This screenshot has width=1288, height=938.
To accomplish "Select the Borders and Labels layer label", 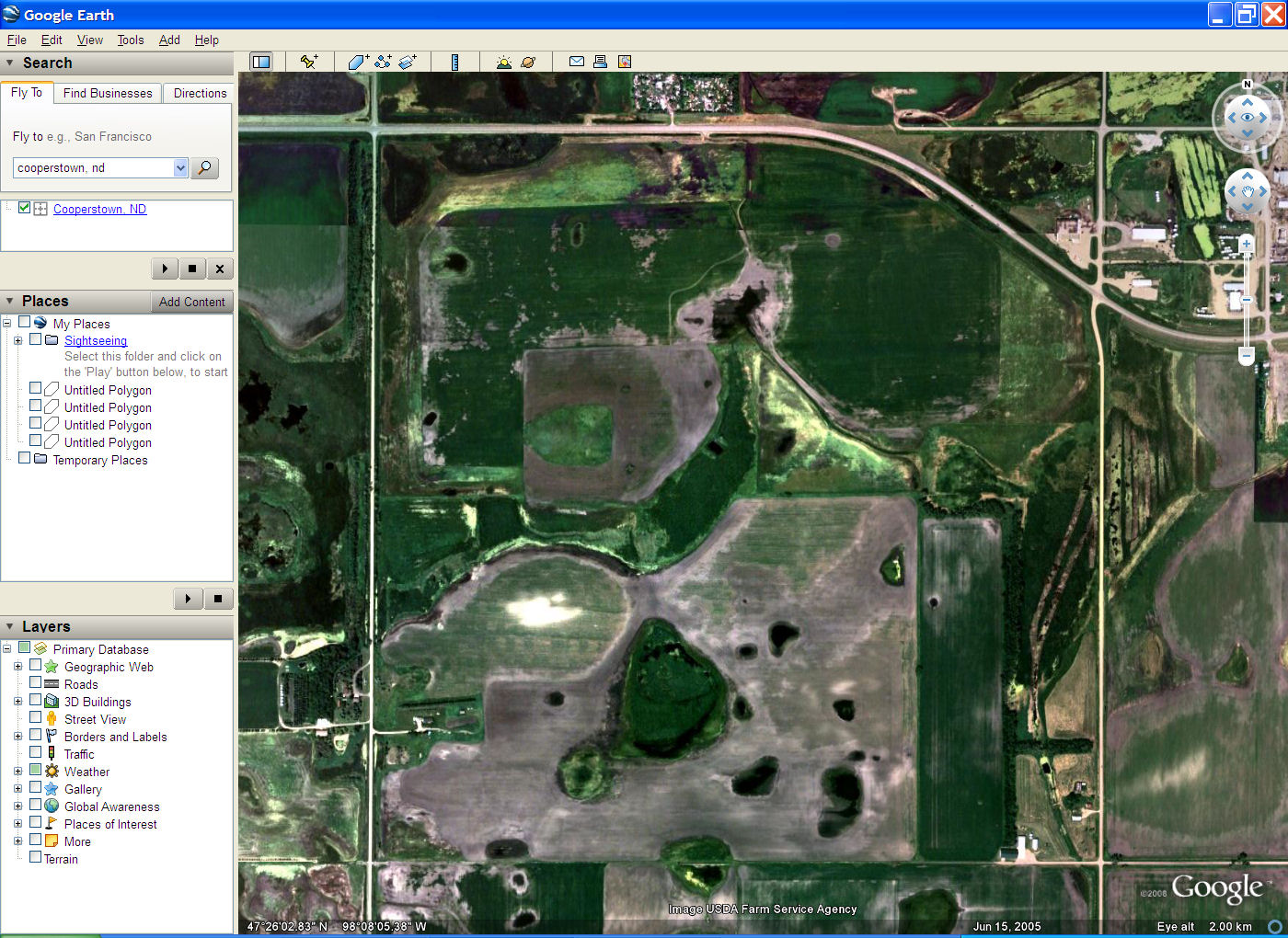I will [x=116, y=737].
